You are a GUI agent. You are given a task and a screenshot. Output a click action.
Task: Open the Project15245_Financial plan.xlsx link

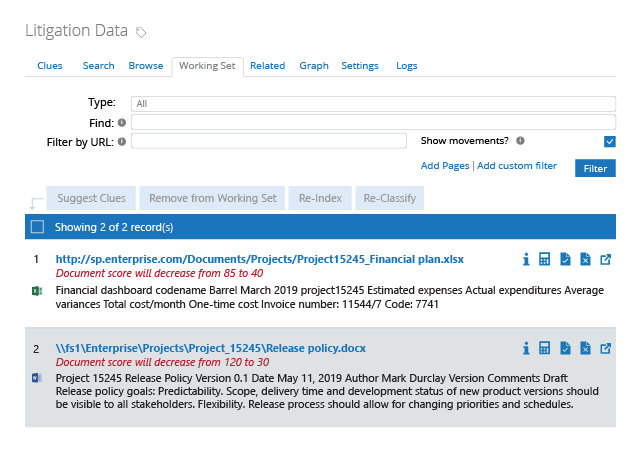click(244, 259)
